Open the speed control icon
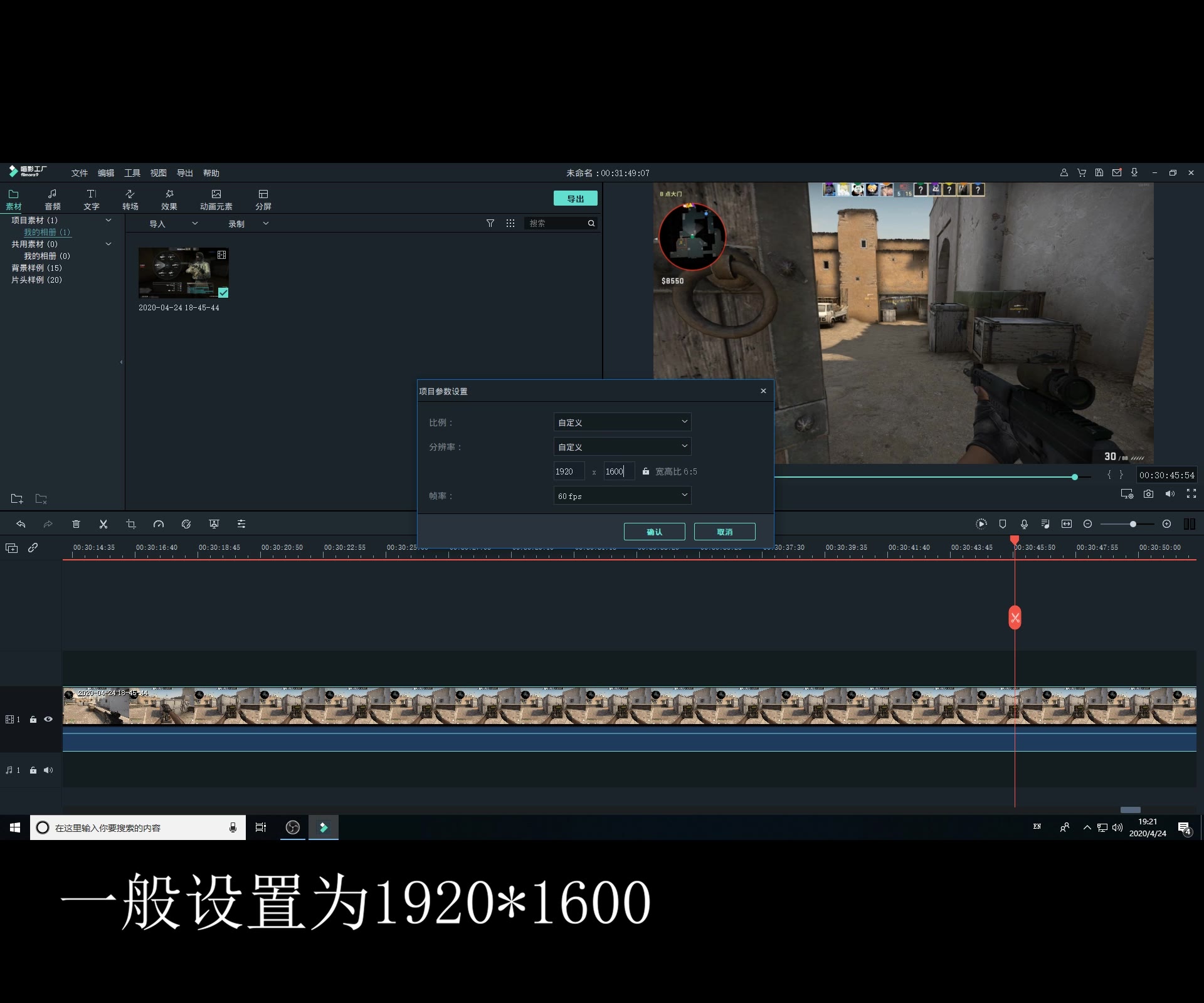 click(x=159, y=524)
